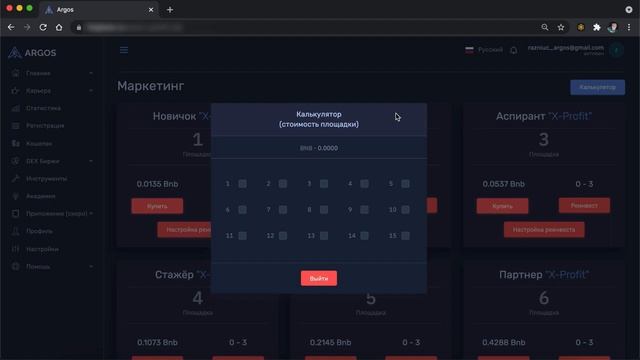Click the BNB - 0.0000 total value
The height and width of the screenshot is (360, 640).
tap(319, 148)
